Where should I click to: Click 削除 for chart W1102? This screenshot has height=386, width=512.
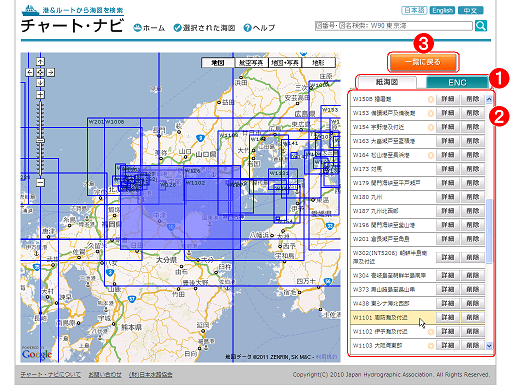473,332
